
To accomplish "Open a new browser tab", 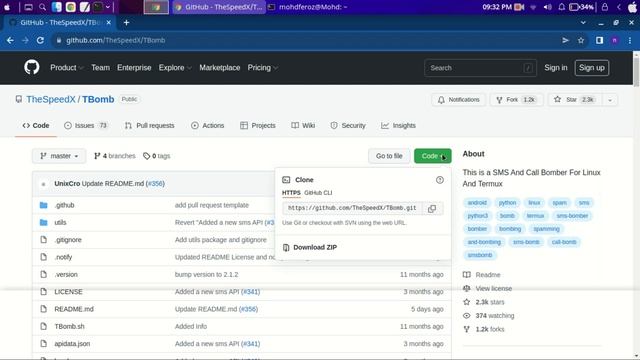I will point(126,23).
